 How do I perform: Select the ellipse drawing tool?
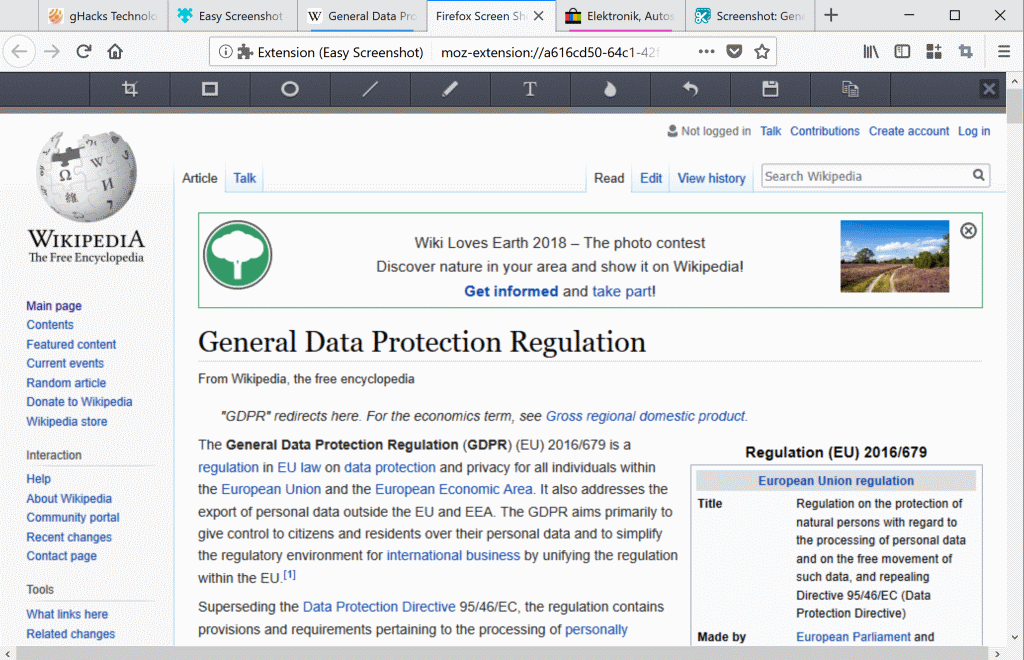click(x=290, y=89)
